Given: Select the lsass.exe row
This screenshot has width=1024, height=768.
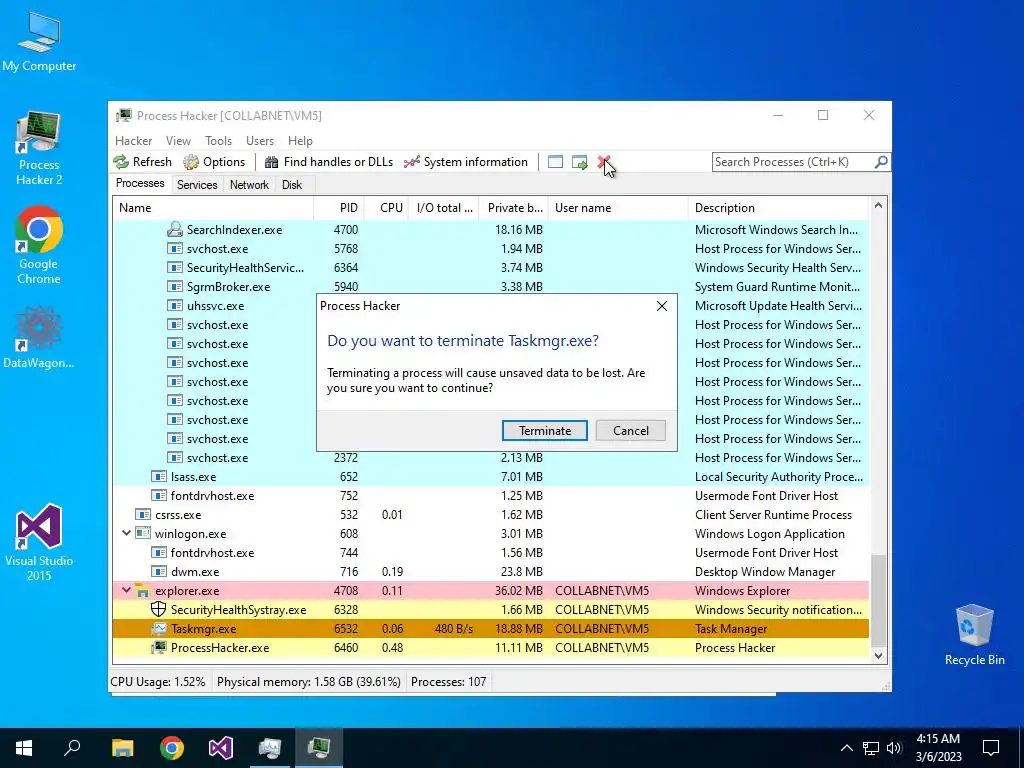Looking at the screenshot, I should pyautogui.click(x=490, y=477).
